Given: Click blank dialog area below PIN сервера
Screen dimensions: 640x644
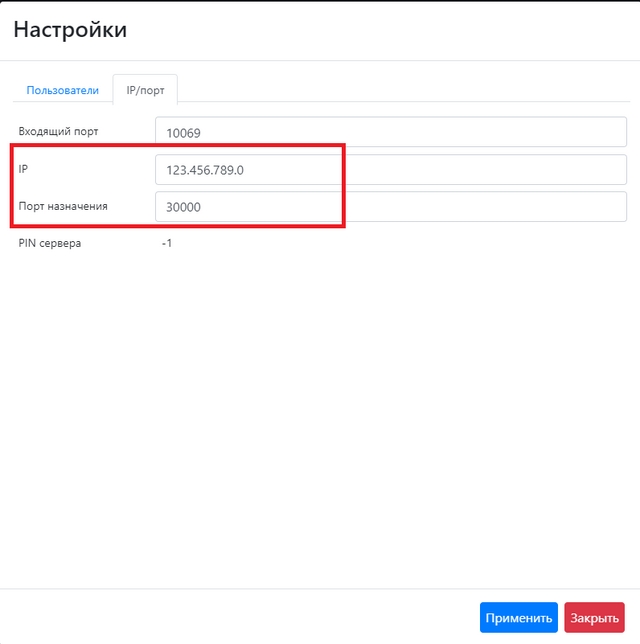Looking at the screenshot, I should pyautogui.click(x=320, y=400).
